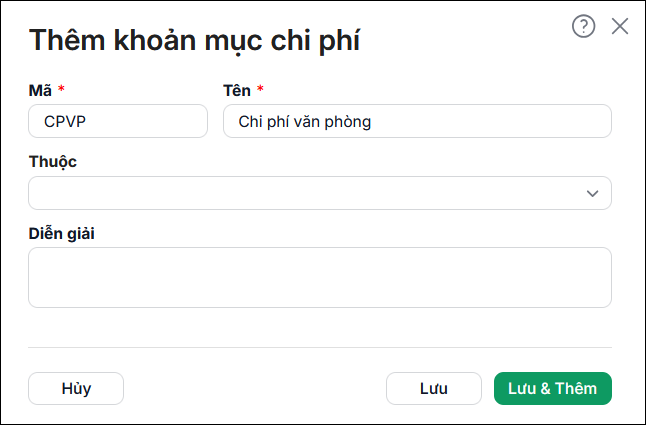Focus the Diễn giải text area
646x425 pixels.
tap(320, 278)
